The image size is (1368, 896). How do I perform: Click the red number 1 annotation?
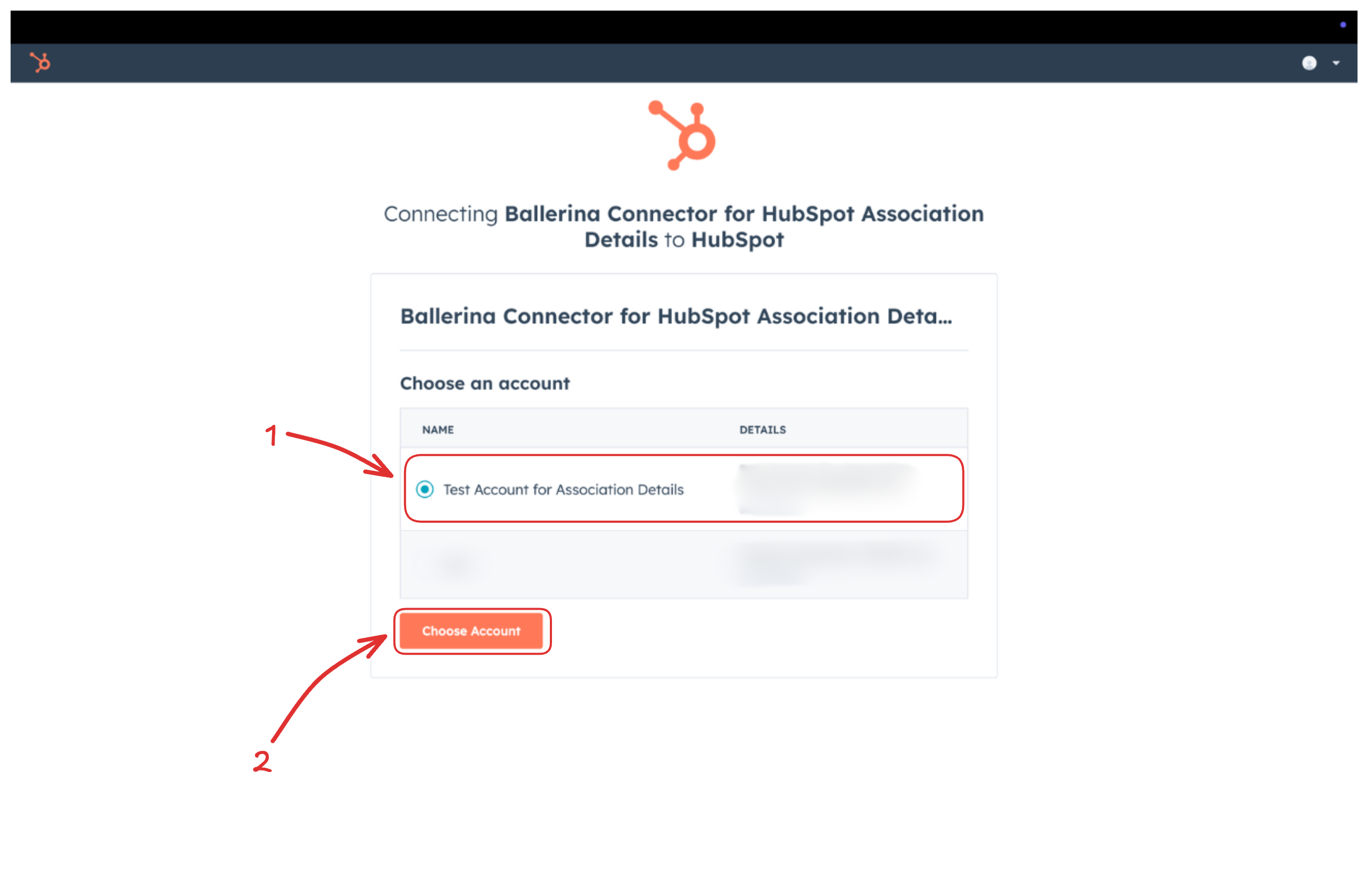[x=271, y=435]
